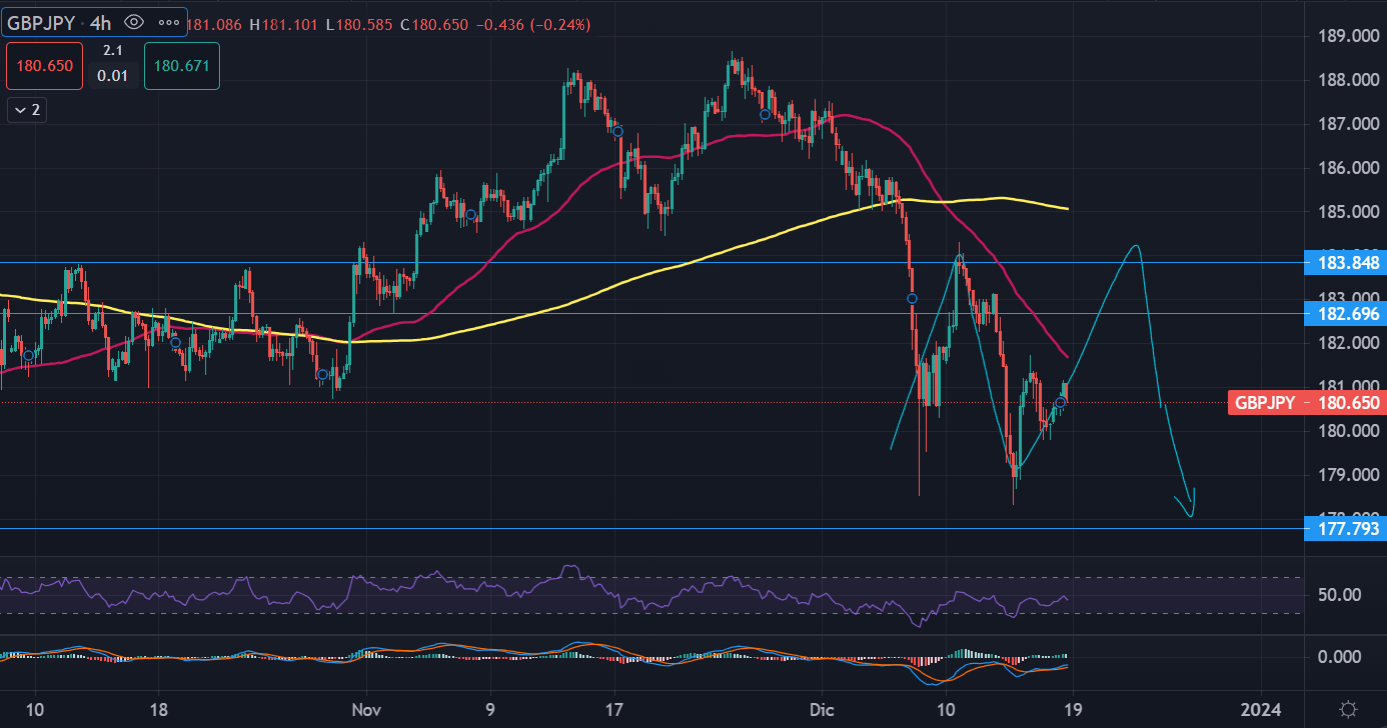Click the 182.696 price label on axis
The width and height of the screenshot is (1387, 728).
(x=1346, y=314)
